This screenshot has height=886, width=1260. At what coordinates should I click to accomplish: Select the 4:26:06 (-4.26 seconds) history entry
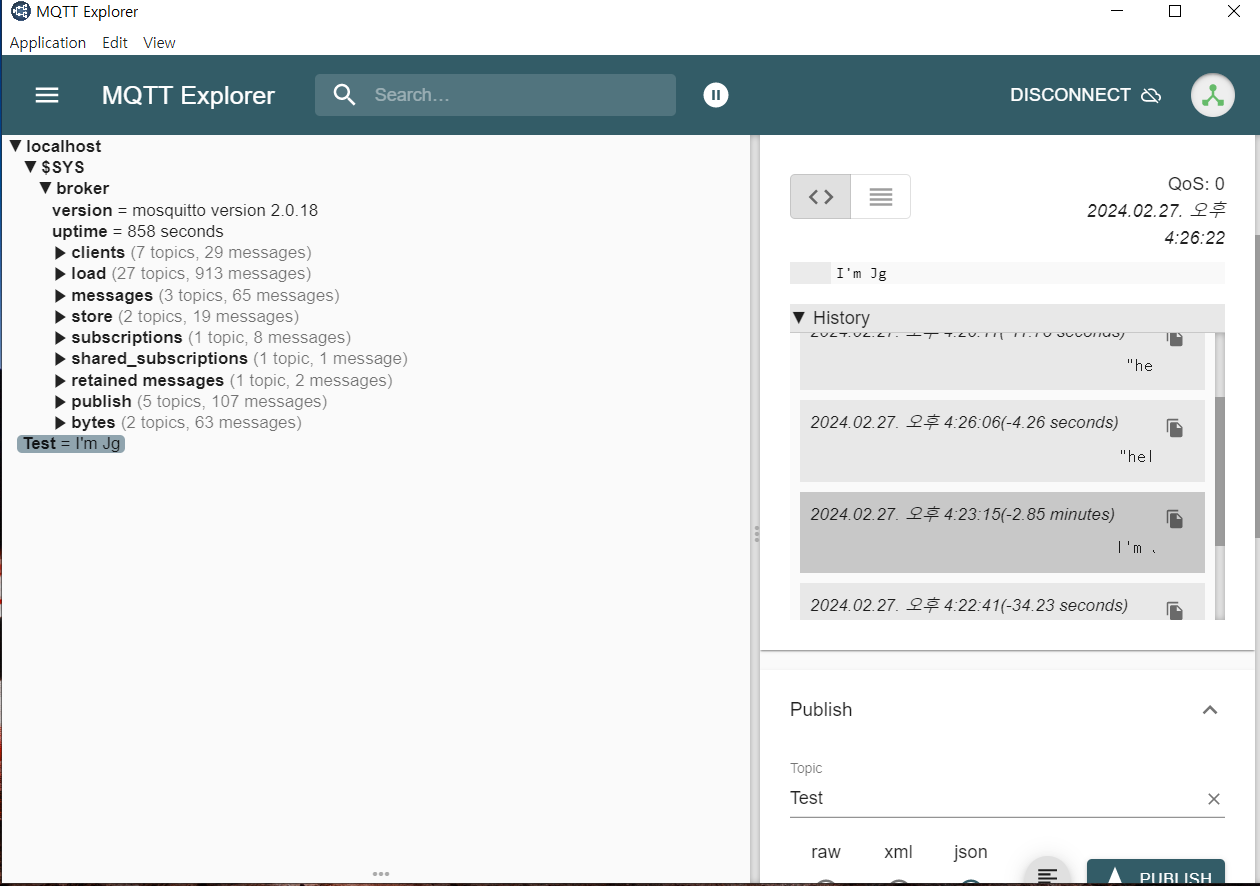(x=1002, y=441)
